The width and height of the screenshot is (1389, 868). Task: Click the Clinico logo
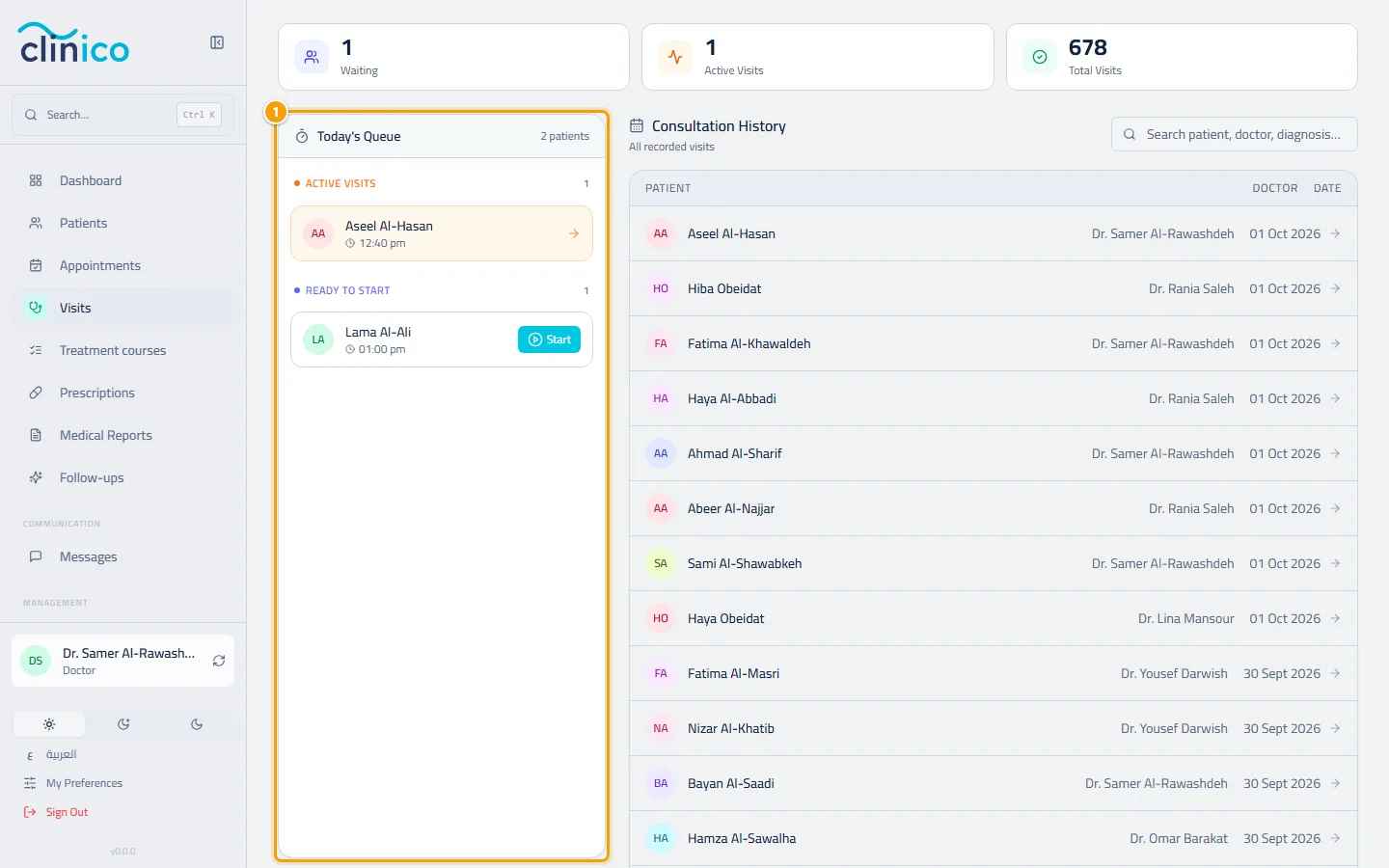74,43
